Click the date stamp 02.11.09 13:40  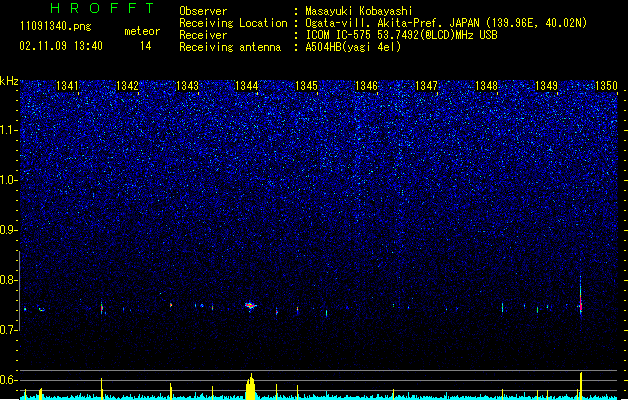point(61,46)
